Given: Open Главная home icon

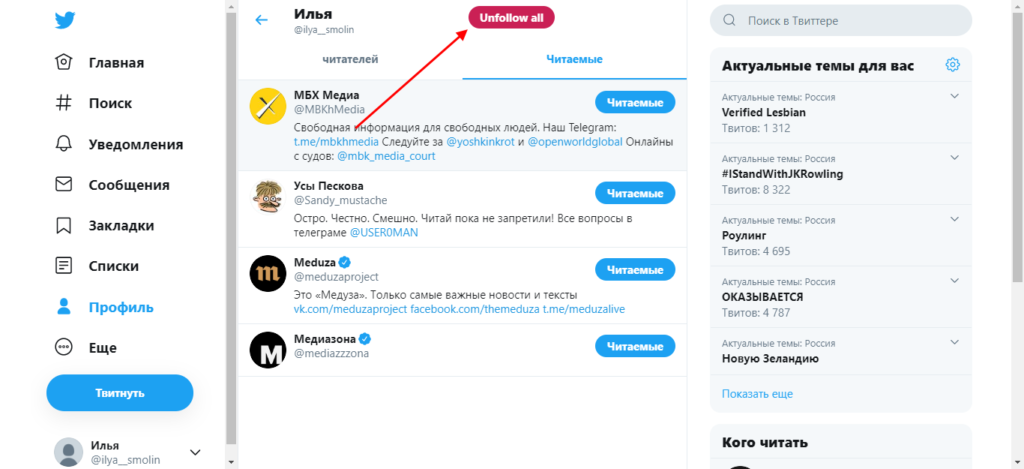Looking at the screenshot, I should (x=64, y=62).
